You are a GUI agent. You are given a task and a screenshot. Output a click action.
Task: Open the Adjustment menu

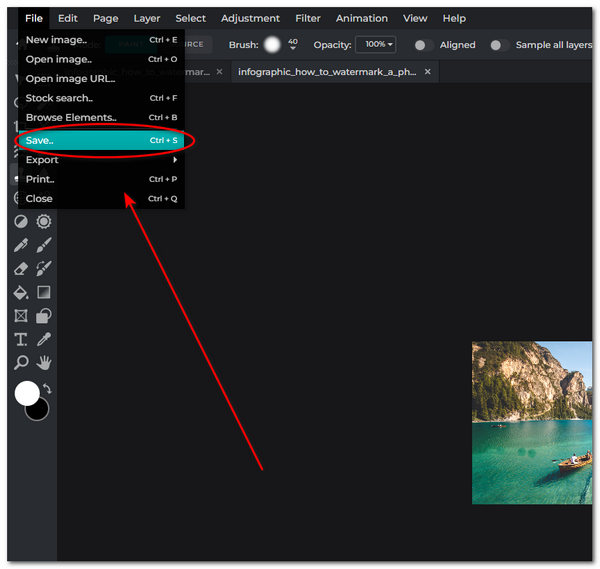(x=250, y=18)
